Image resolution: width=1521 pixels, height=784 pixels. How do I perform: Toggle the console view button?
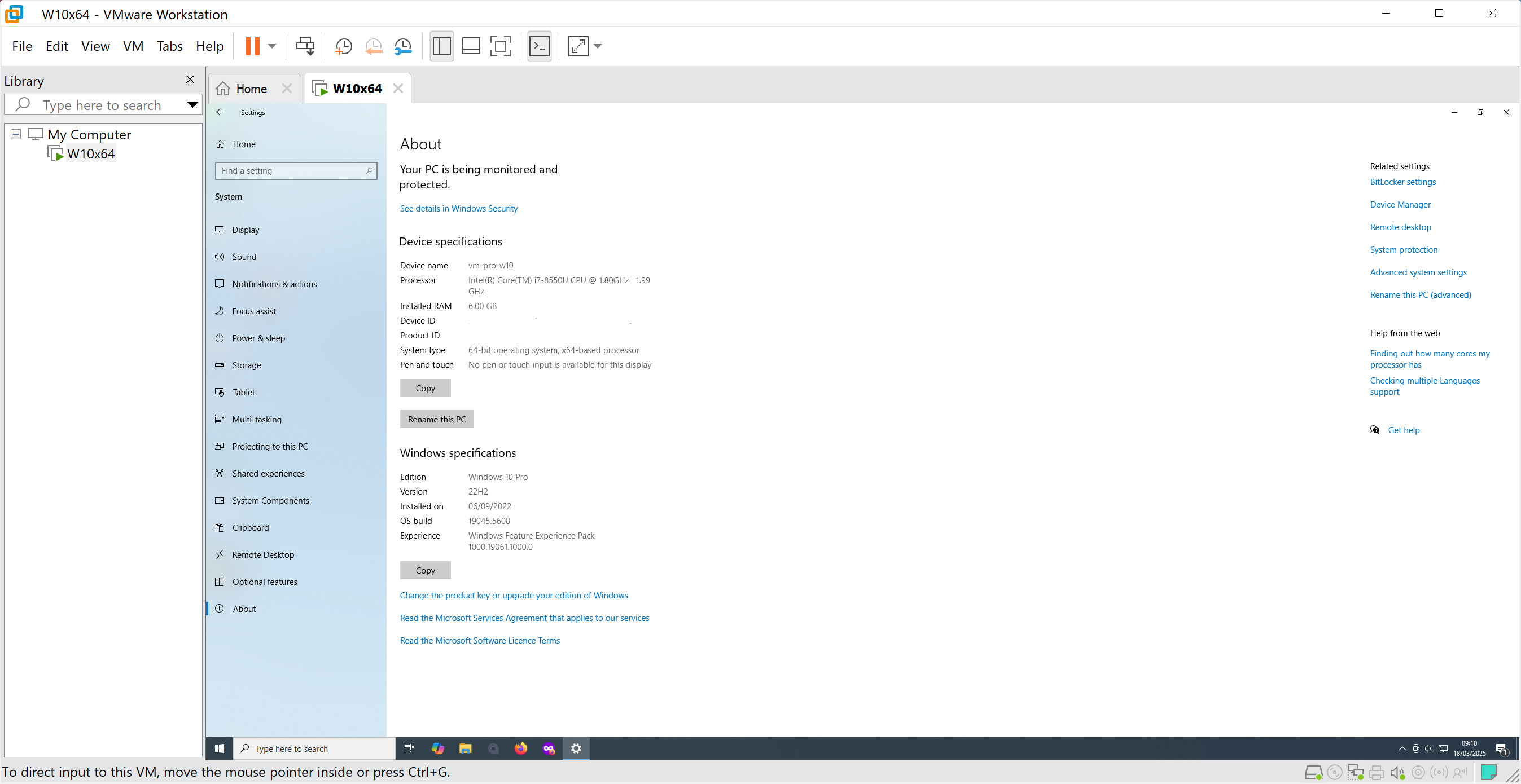[x=538, y=46]
